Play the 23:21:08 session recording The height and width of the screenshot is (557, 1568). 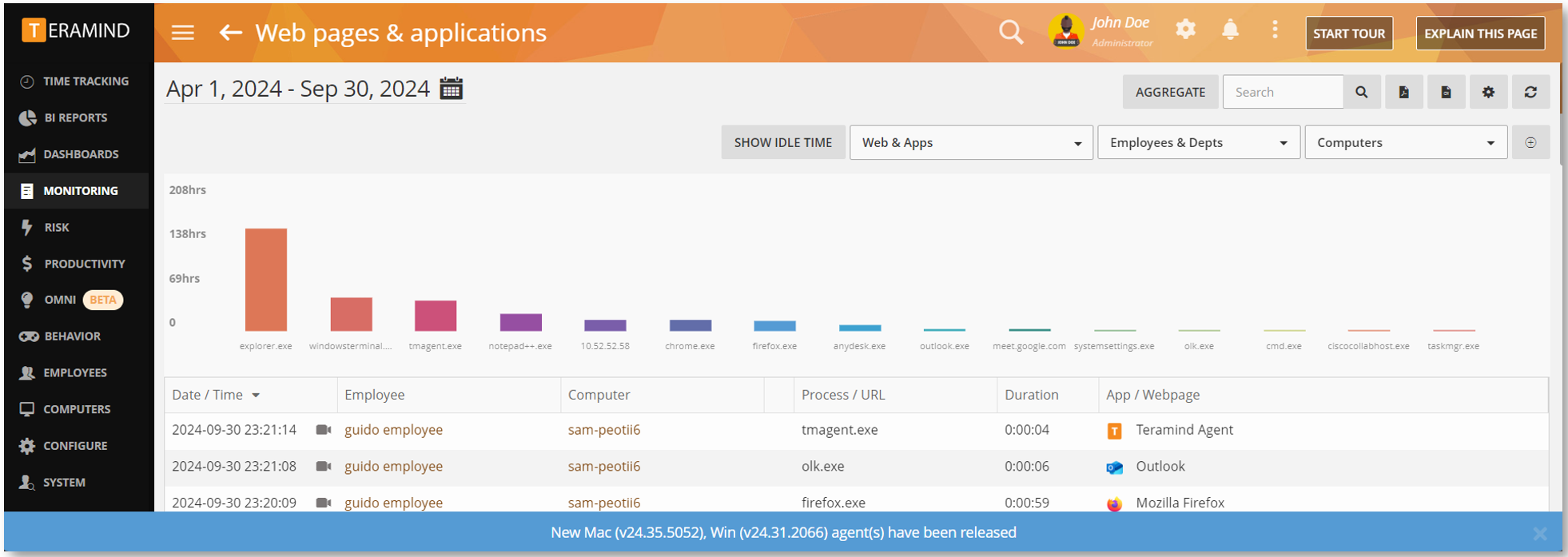point(324,467)
